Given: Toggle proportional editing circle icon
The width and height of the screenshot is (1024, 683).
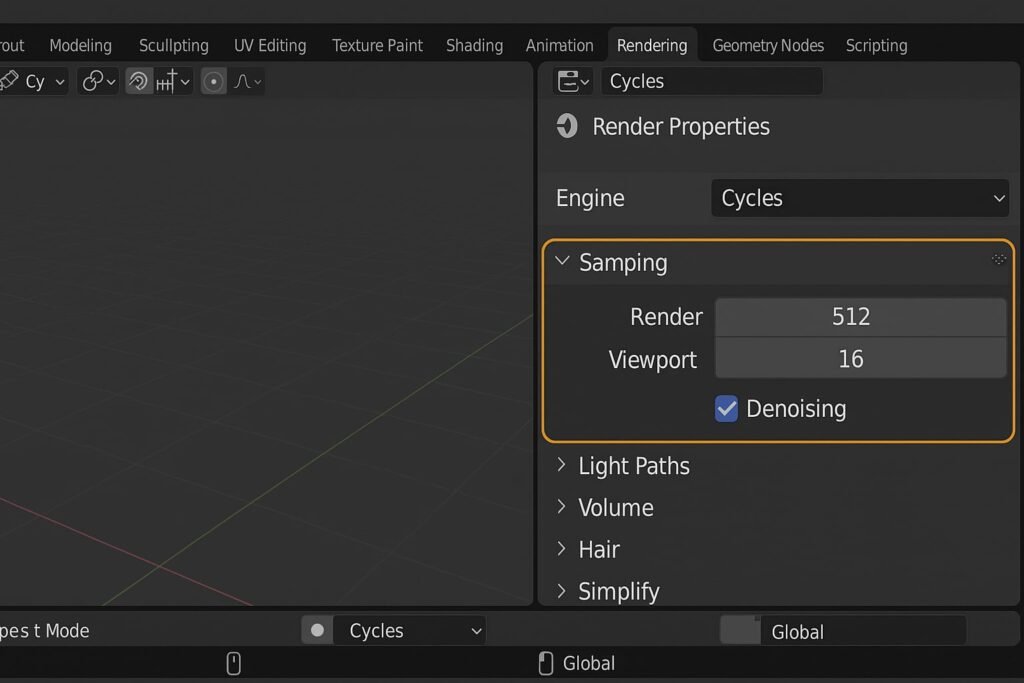Looking at the screenshot, I should (214, 82).
